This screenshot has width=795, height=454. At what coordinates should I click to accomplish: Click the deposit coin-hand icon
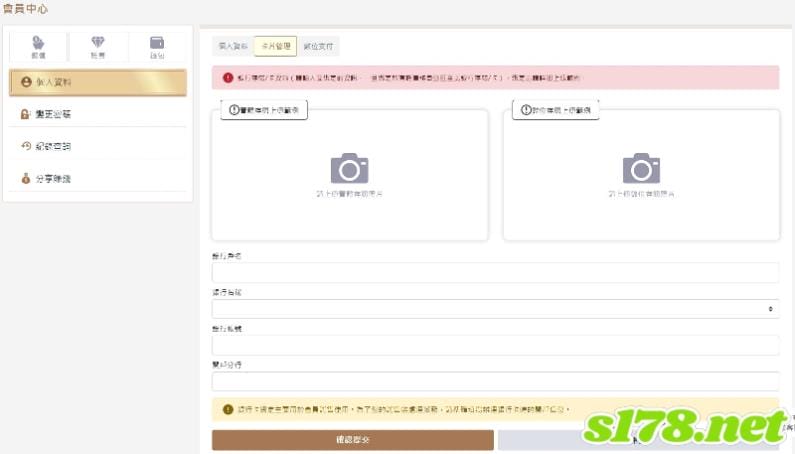[x=38, y=43]
